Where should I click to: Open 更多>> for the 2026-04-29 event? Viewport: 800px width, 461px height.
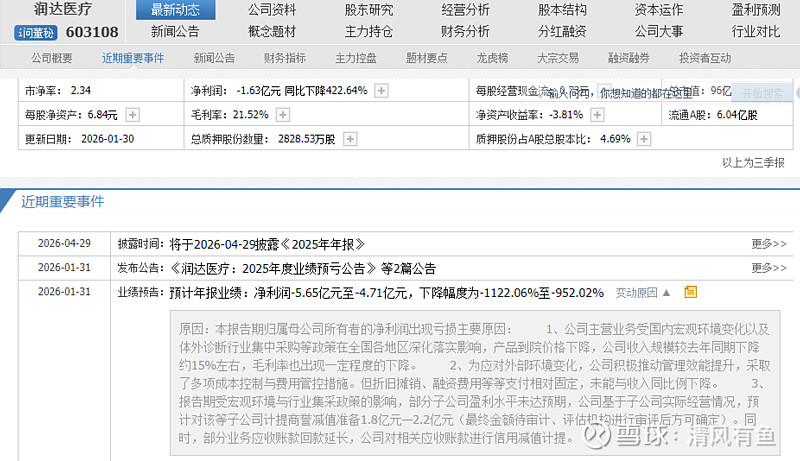769,244
